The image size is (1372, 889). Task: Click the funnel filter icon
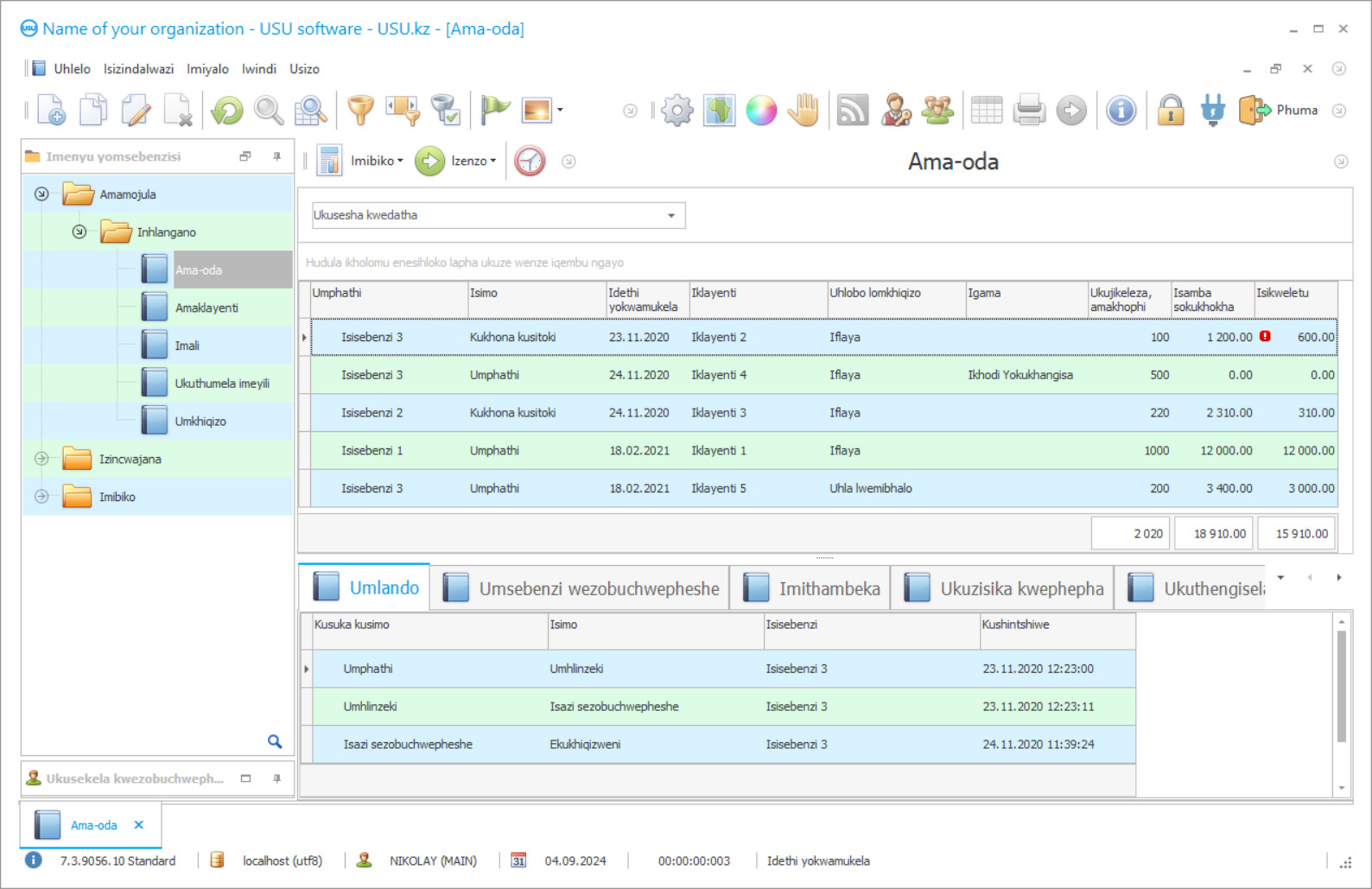coord(360,111)
